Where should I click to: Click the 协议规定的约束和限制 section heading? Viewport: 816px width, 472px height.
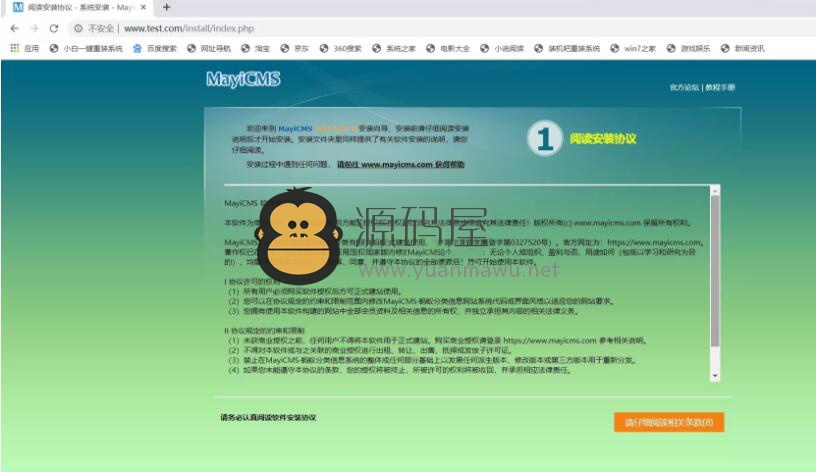point(264,330)
